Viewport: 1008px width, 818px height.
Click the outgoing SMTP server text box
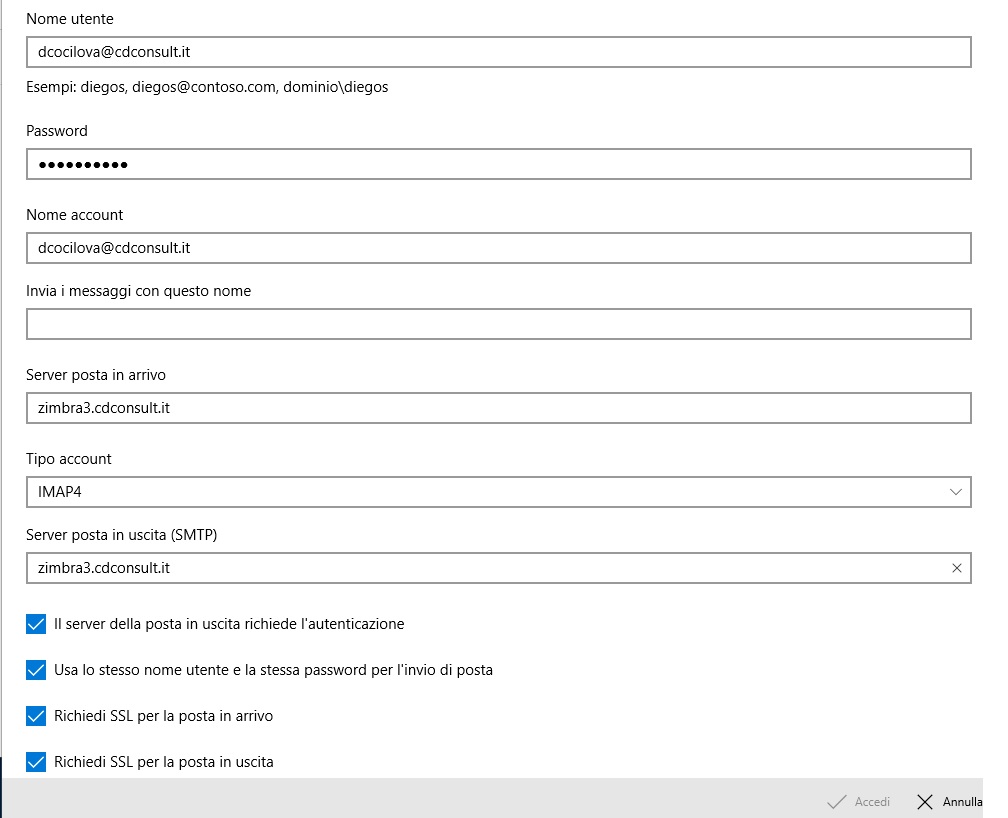pyautogui.click(x=480, y=568)
